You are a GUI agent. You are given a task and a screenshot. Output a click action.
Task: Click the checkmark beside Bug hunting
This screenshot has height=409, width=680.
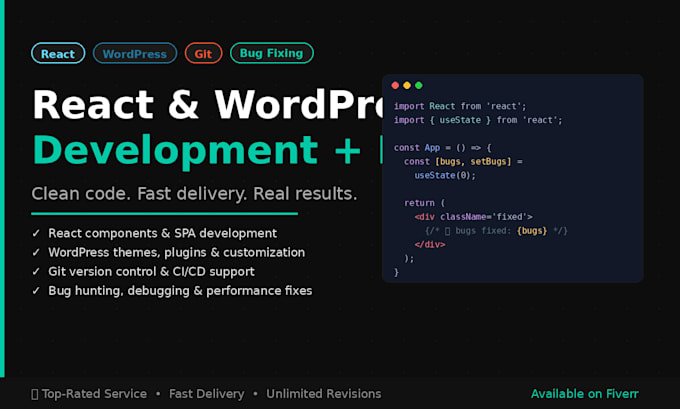point(36,291)
